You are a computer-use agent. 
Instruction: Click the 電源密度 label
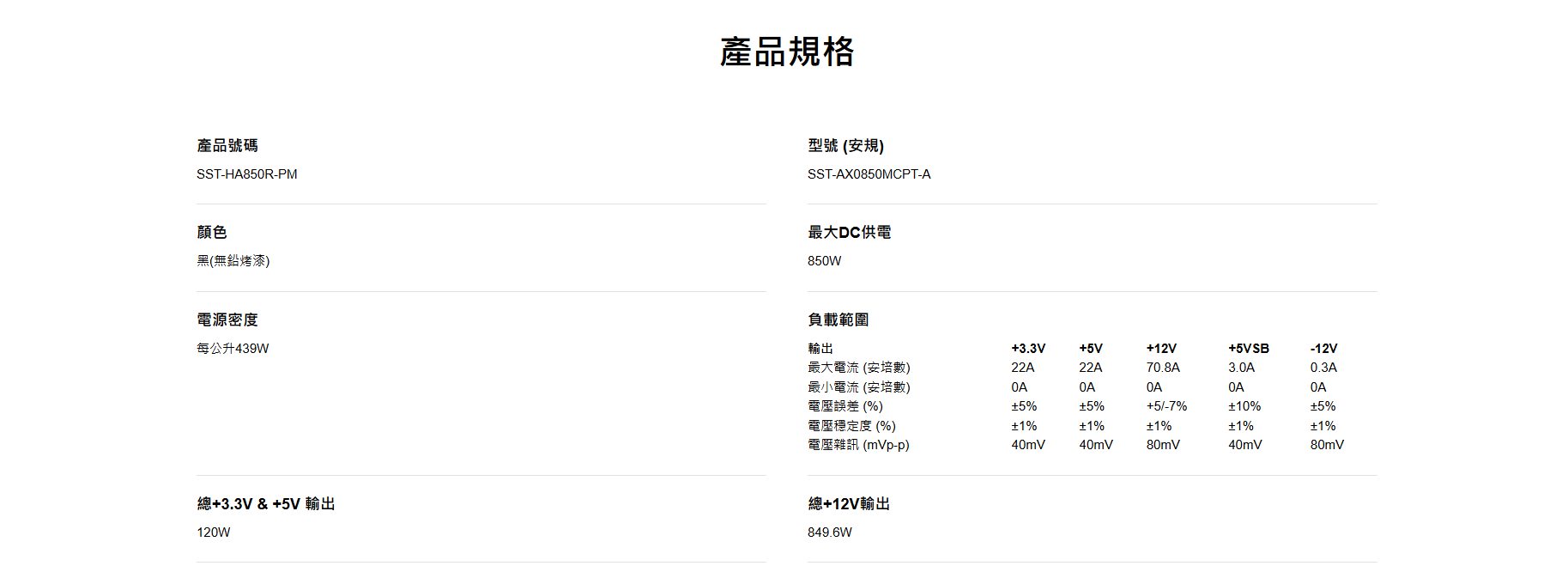[227, 320]
